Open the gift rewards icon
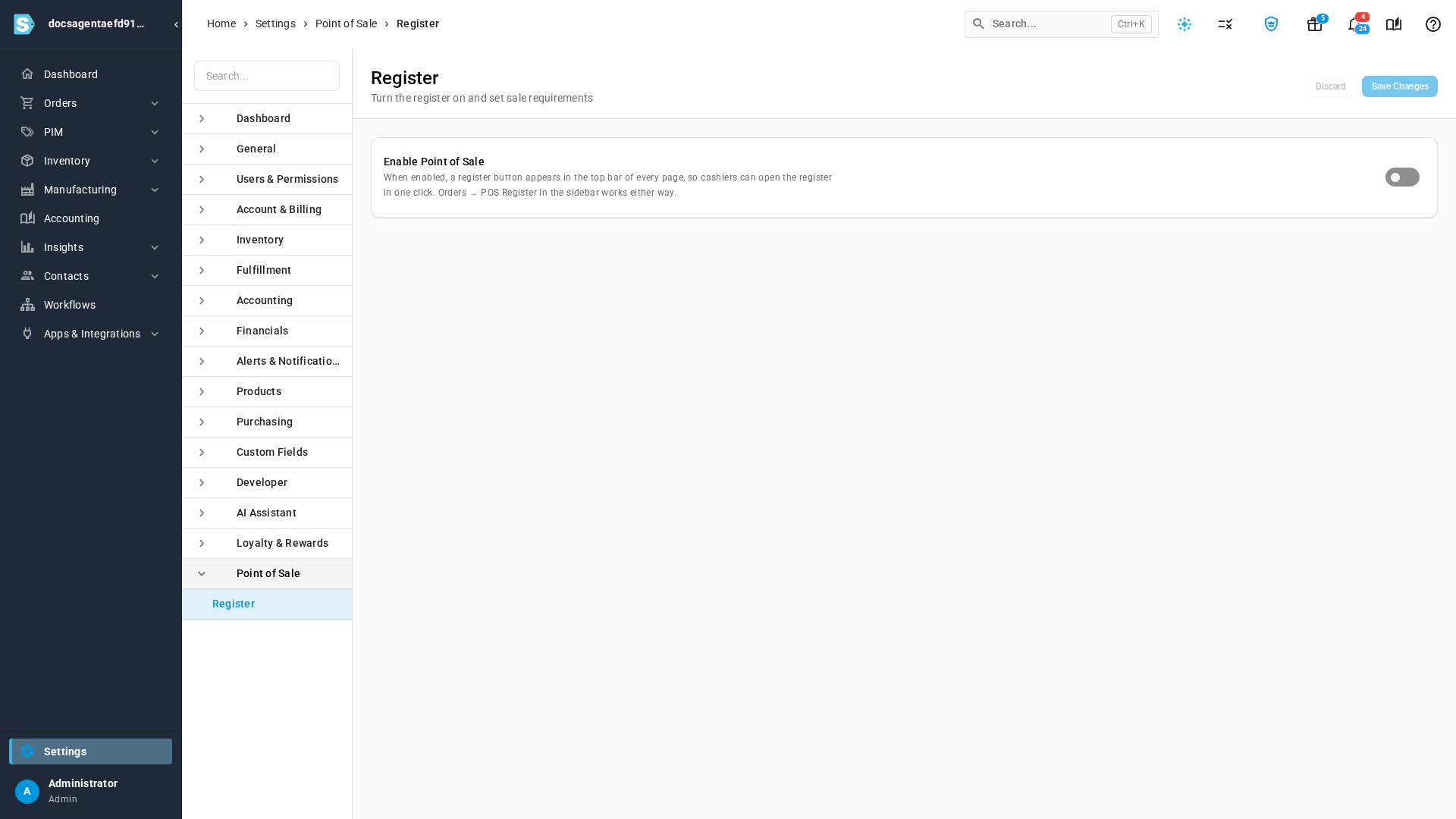1456x819 pixels. [x=1315, y=24]
